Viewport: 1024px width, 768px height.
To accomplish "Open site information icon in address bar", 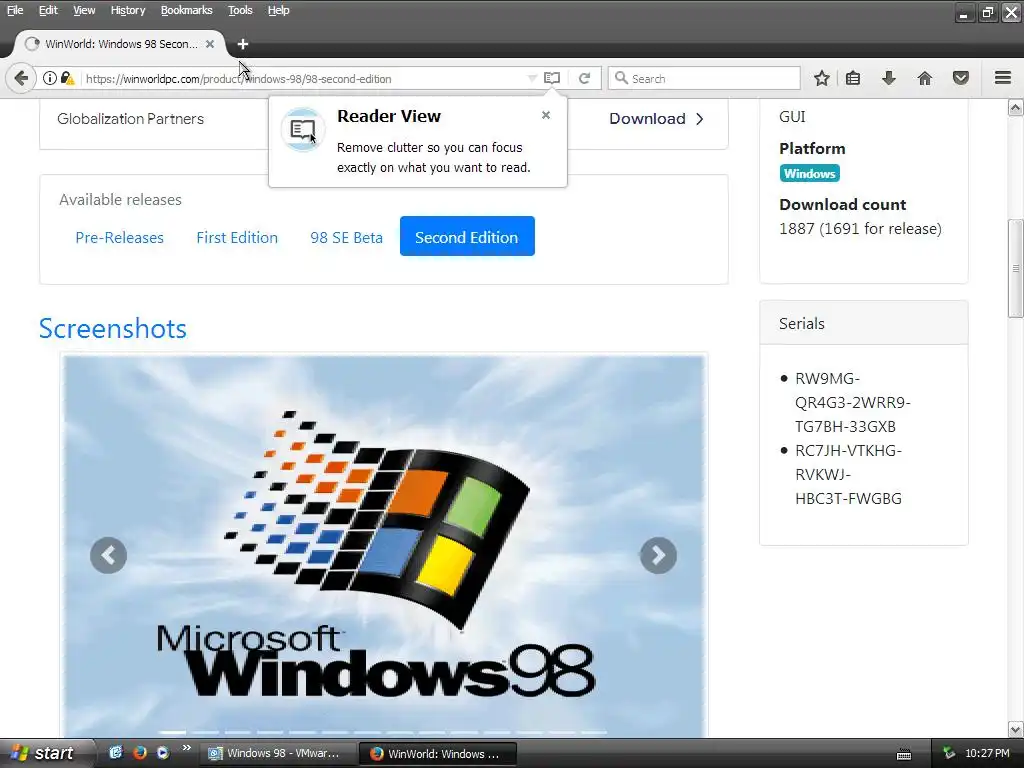I will pyautogui.click(x=50, y=78).
